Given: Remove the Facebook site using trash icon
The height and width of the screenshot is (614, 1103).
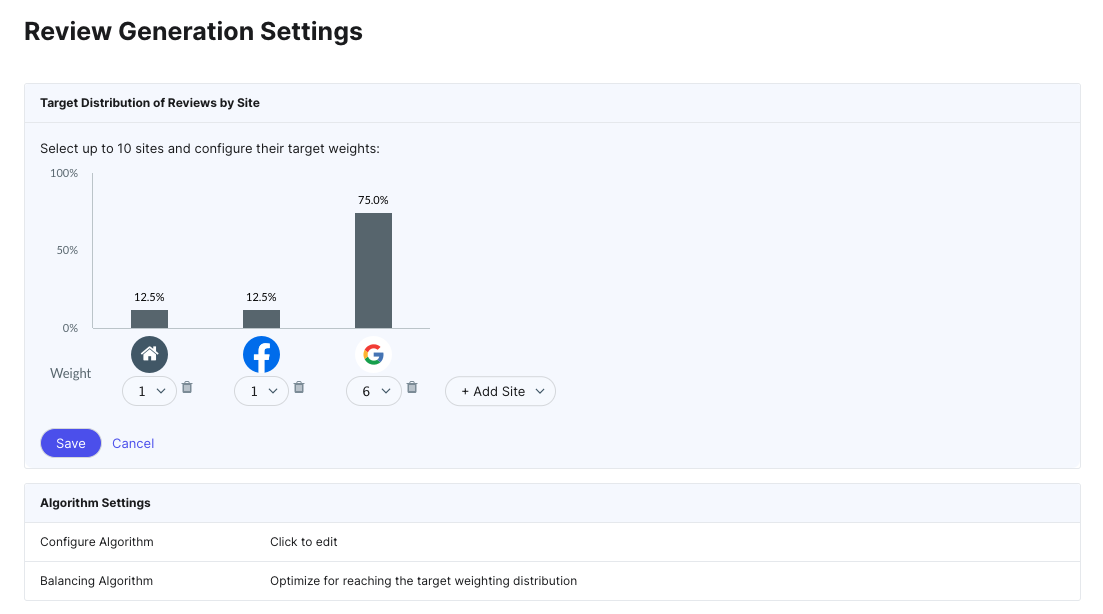Looking at the screenshot, I should [x=299, y=387].
